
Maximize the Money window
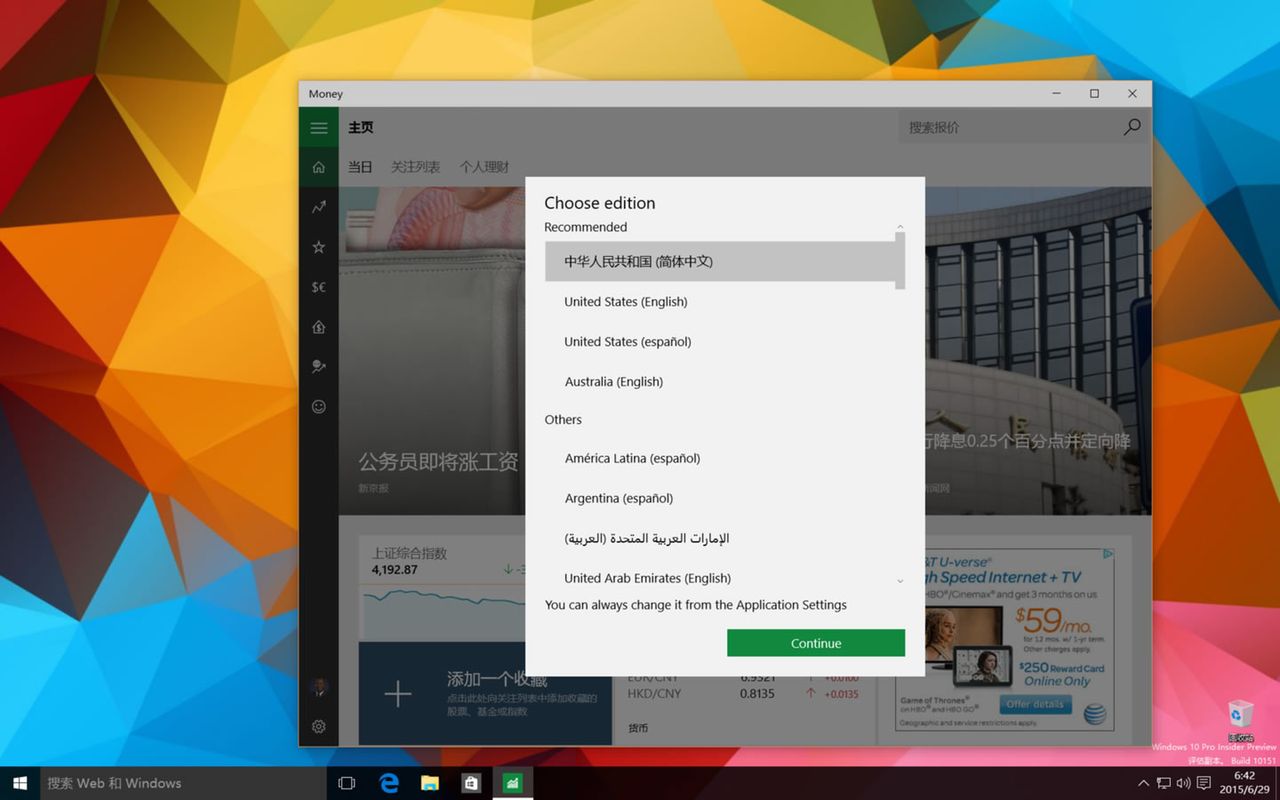1094,93
